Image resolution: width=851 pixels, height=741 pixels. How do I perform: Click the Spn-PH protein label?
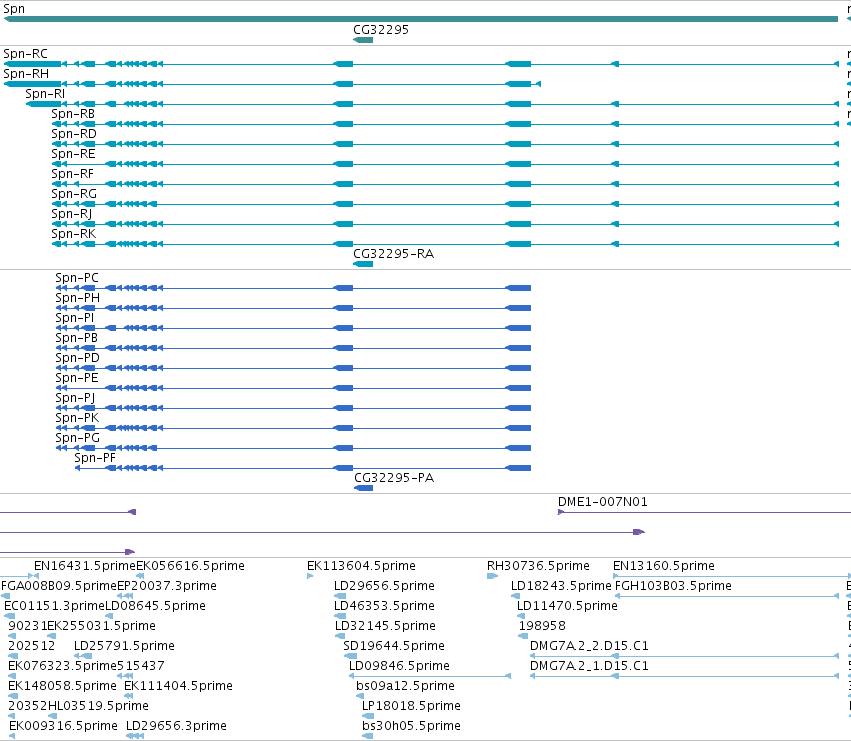[78, 298]
